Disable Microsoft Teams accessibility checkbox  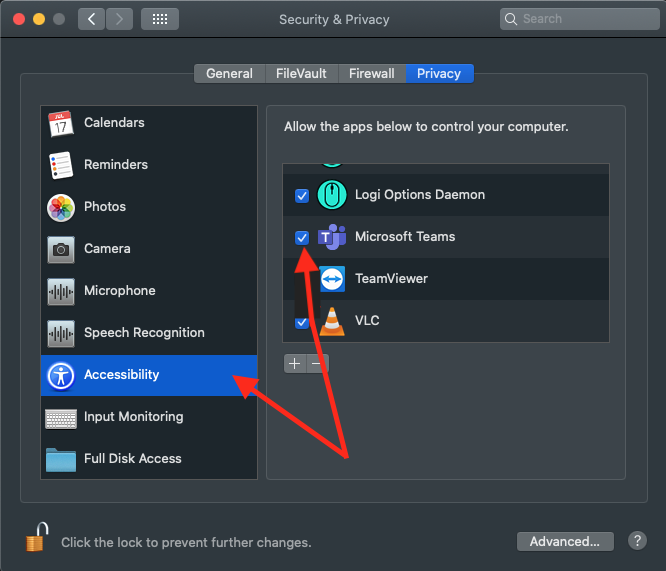click(302, 237)
